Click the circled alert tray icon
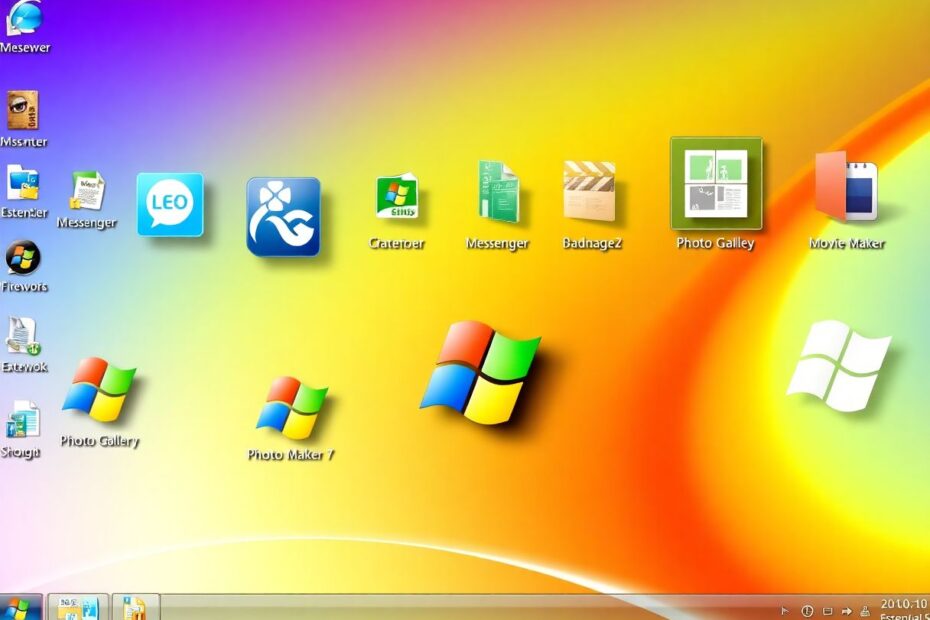Viewport: 930px width, 620px height. [807, 611]
